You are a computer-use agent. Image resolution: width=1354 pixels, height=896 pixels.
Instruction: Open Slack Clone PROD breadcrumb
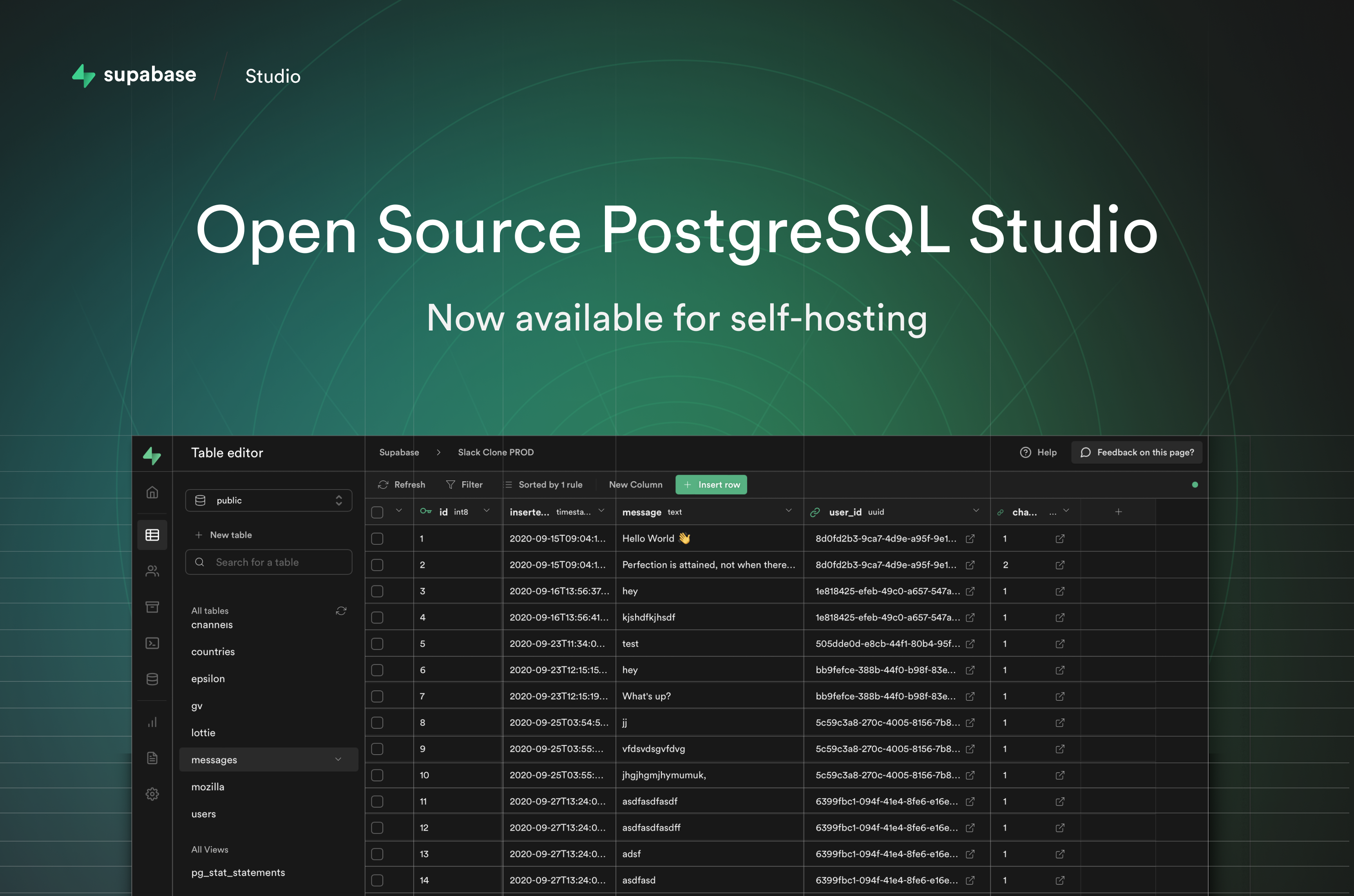496,452
